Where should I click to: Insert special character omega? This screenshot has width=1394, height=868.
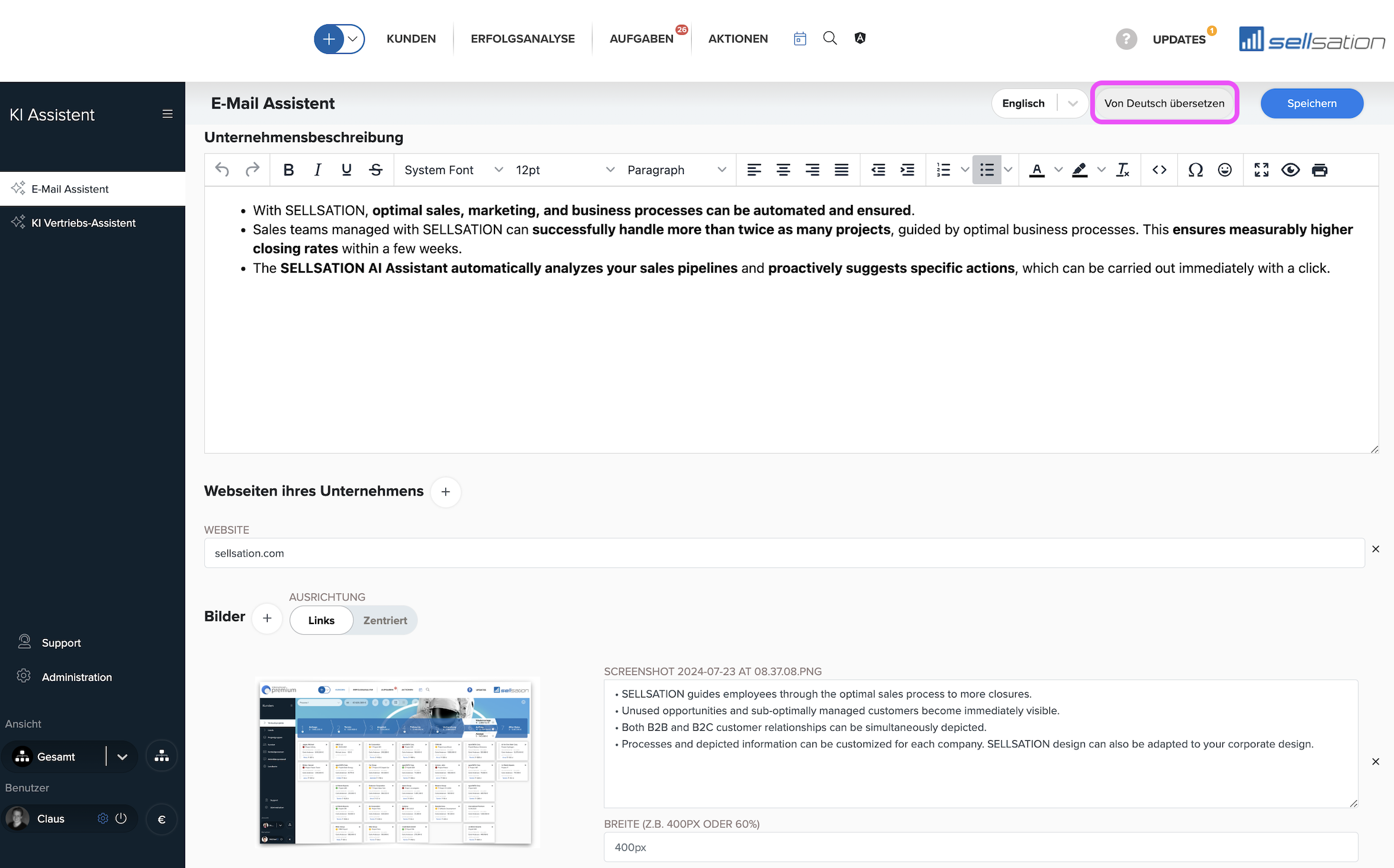[x=1196, y=170]
